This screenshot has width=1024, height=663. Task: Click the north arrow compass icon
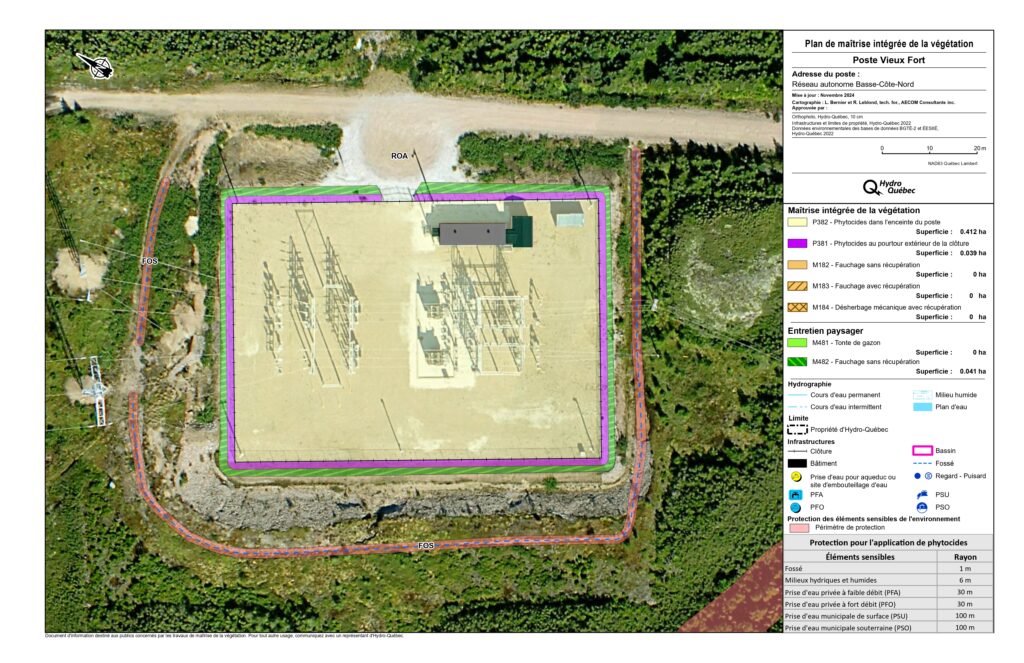(x=97, y=67)
